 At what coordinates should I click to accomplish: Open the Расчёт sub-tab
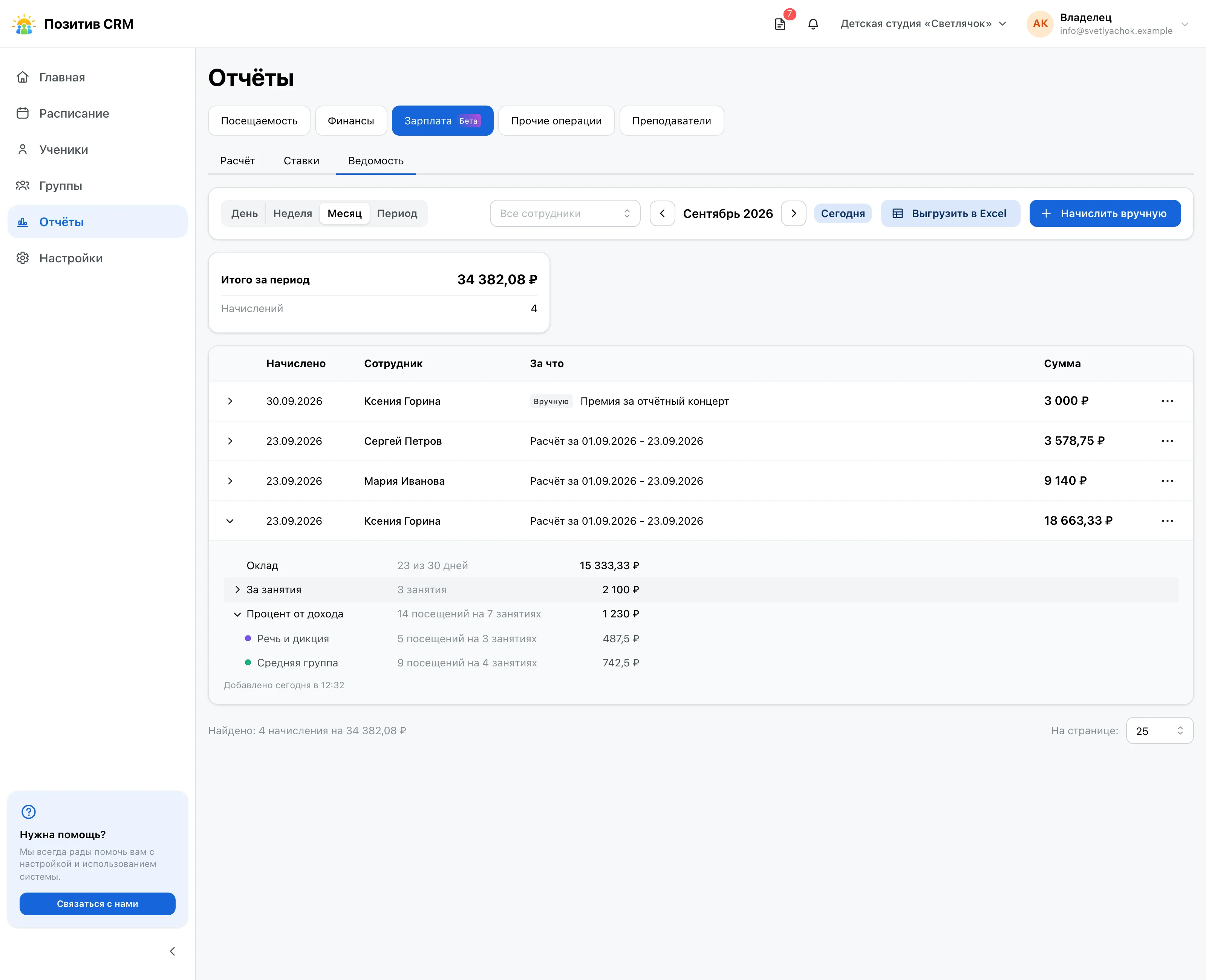(x=237, y=161)
